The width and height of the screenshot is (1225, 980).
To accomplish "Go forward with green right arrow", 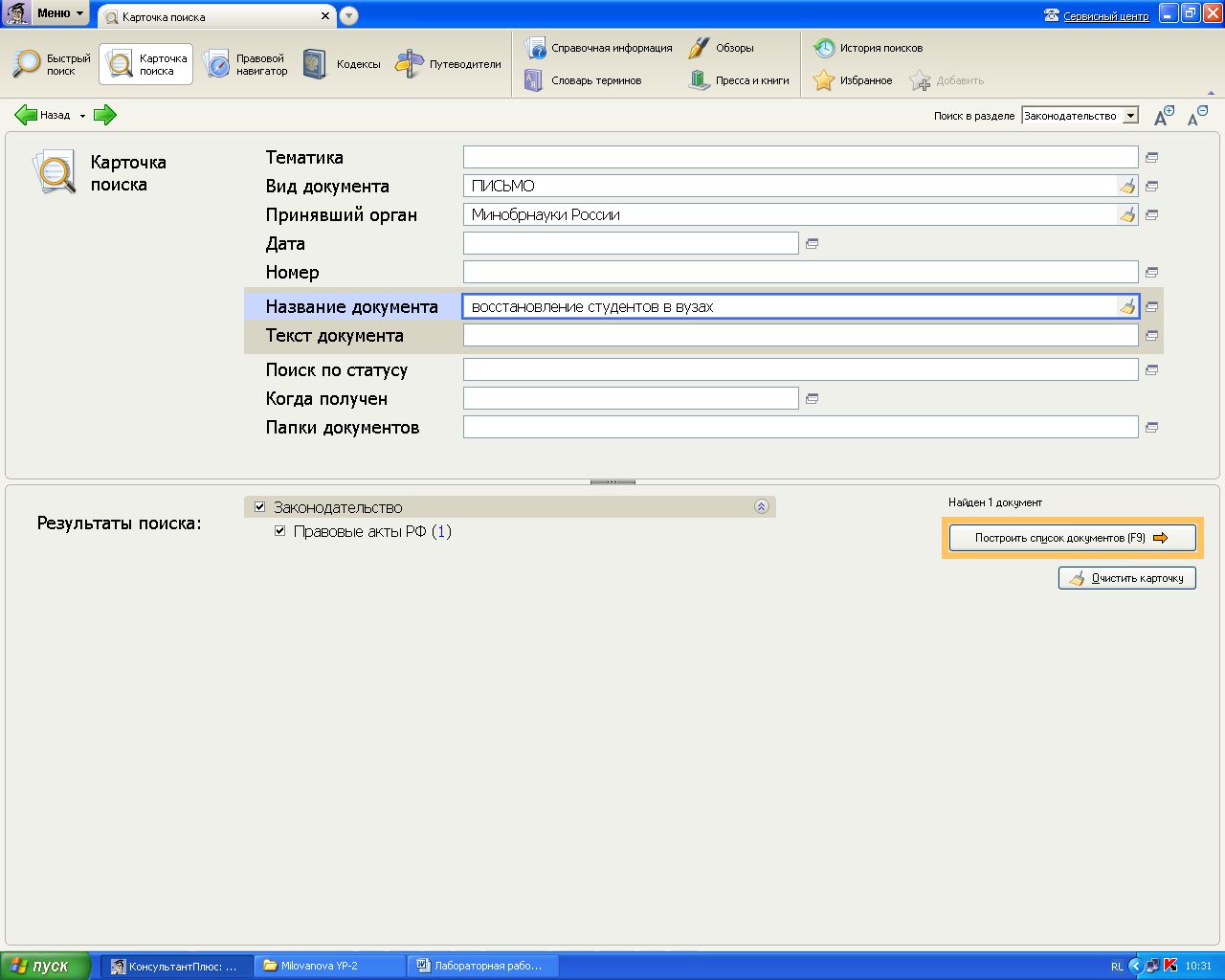I will [105, 115].
